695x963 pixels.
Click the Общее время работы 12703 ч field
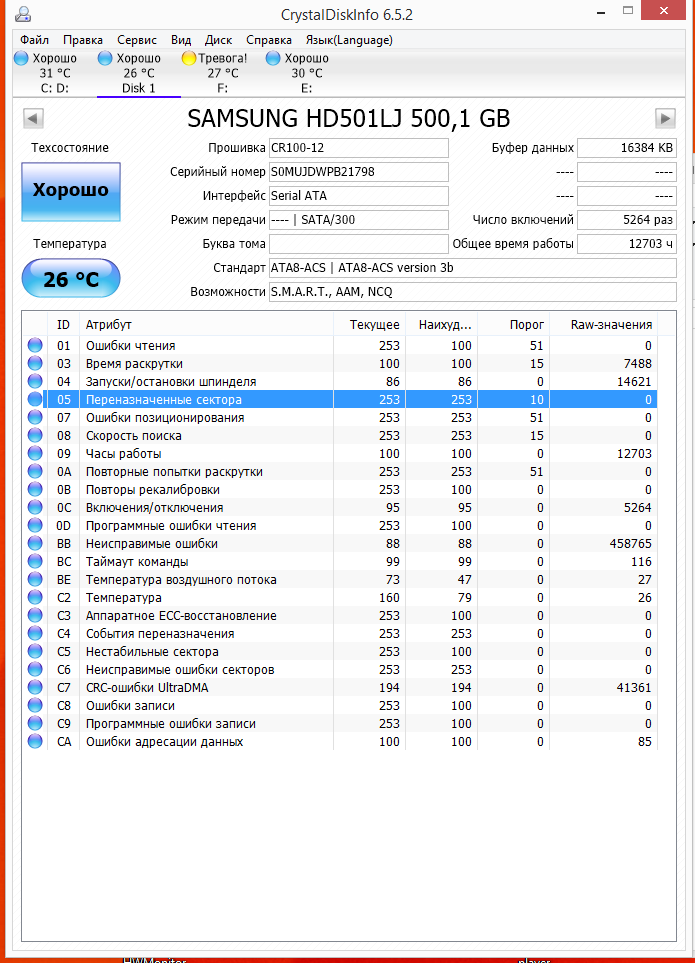(x=627, y=244)
